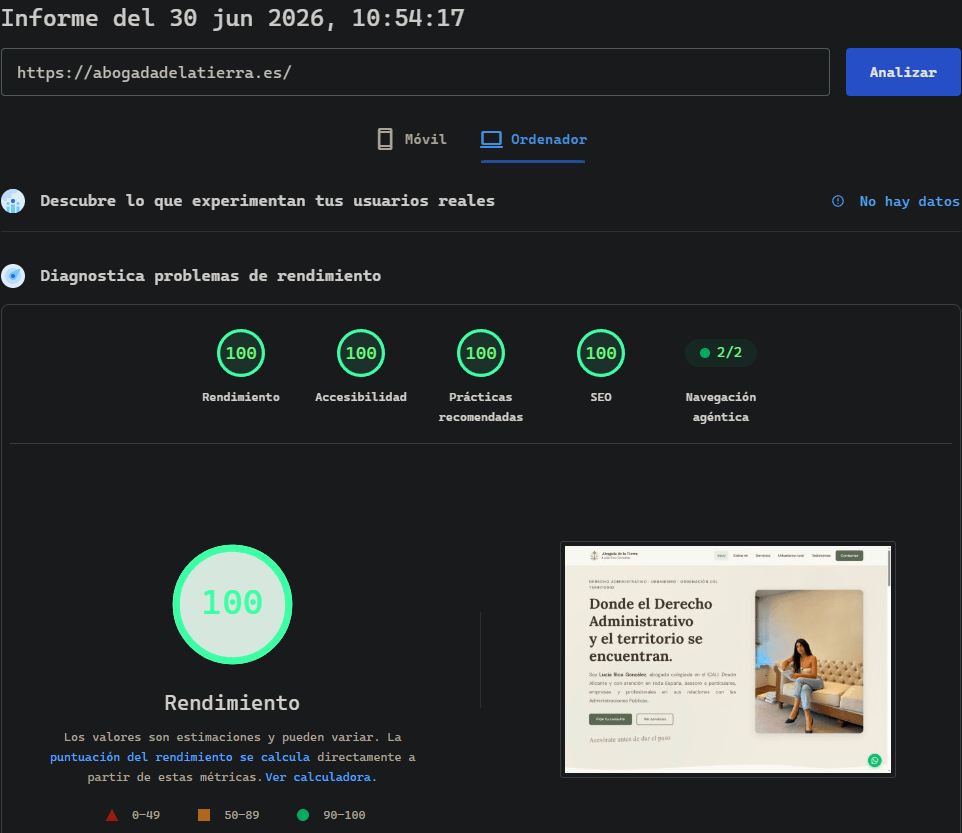Click Descubre lo que experimentan tus usuarios reales
The width and height of the screenshot is (962, 833).
[x=267, y=201]
